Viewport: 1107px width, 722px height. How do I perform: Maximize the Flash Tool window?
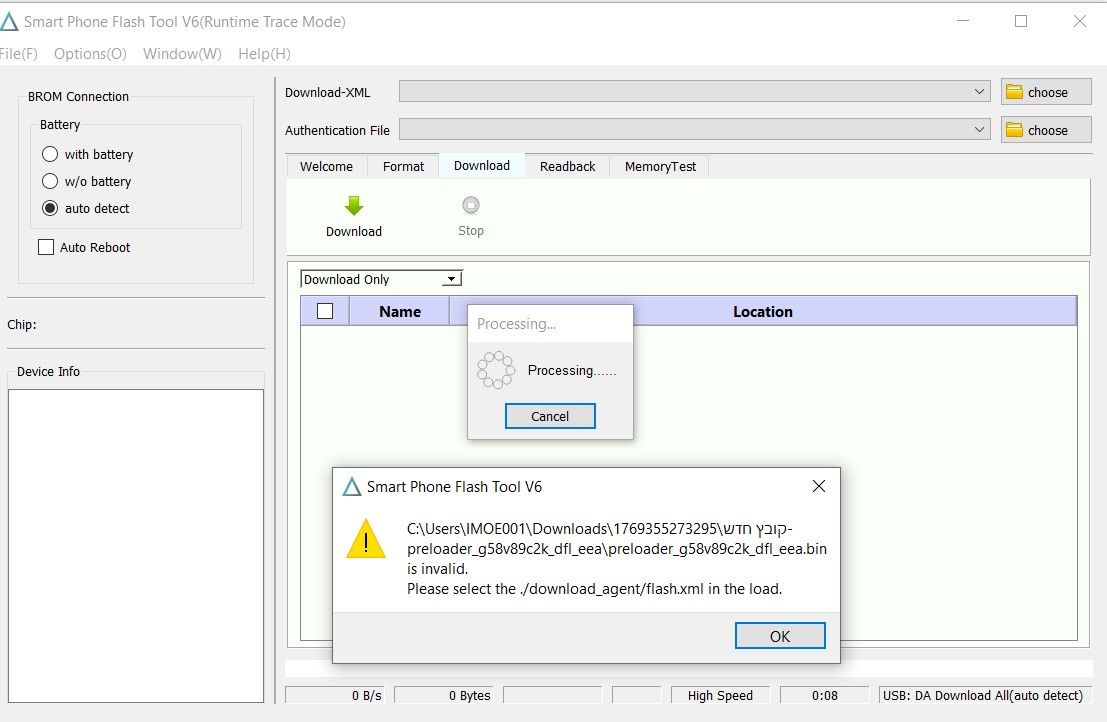click(1021, 21)
